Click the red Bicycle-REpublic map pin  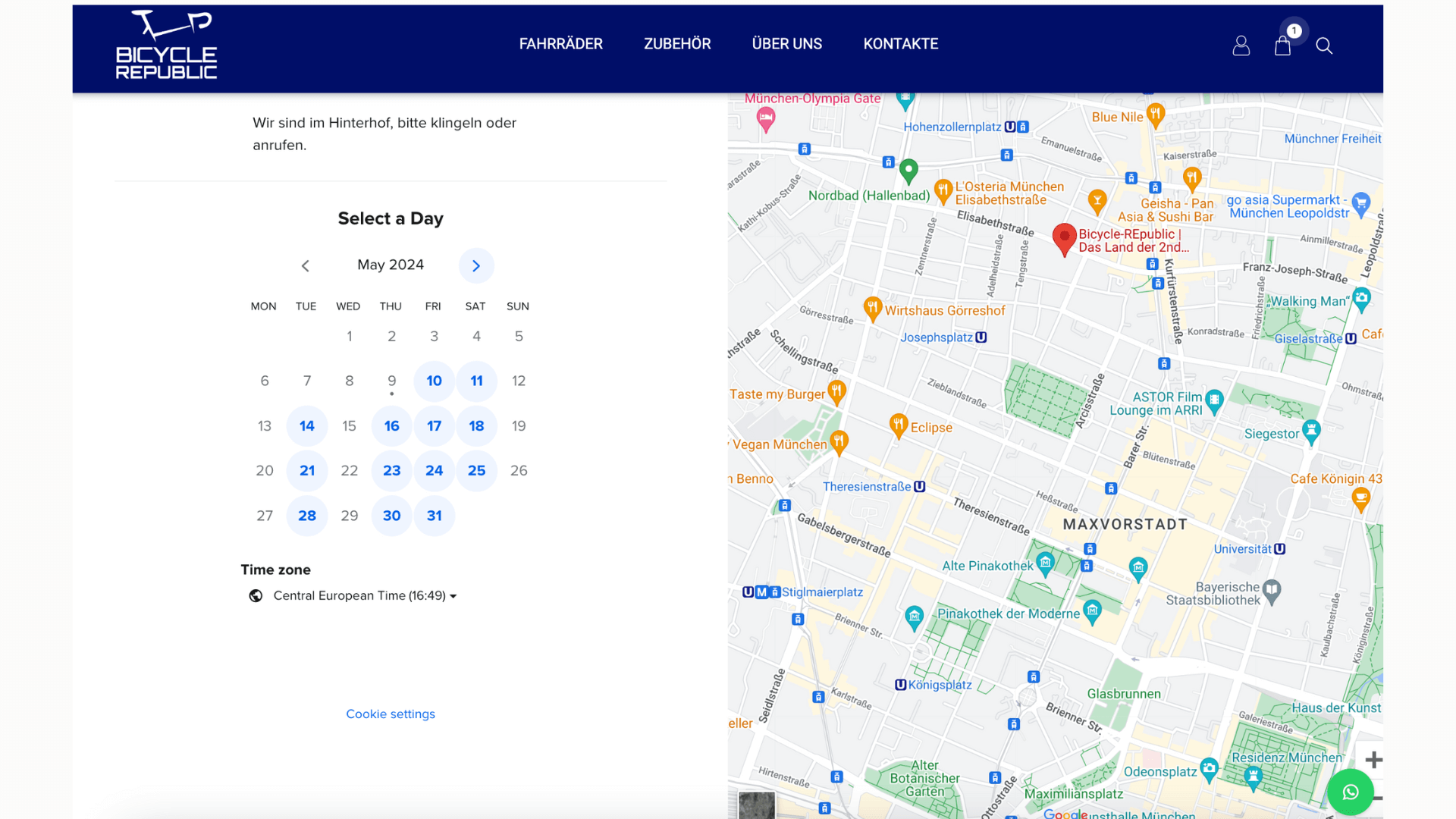point(1065,240)
